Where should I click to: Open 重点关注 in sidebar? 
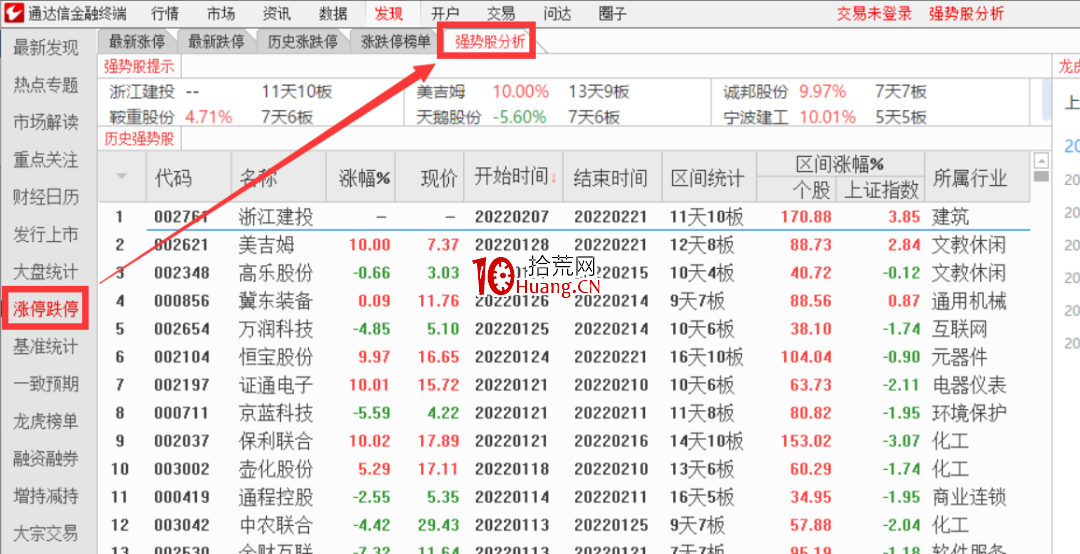46,160
